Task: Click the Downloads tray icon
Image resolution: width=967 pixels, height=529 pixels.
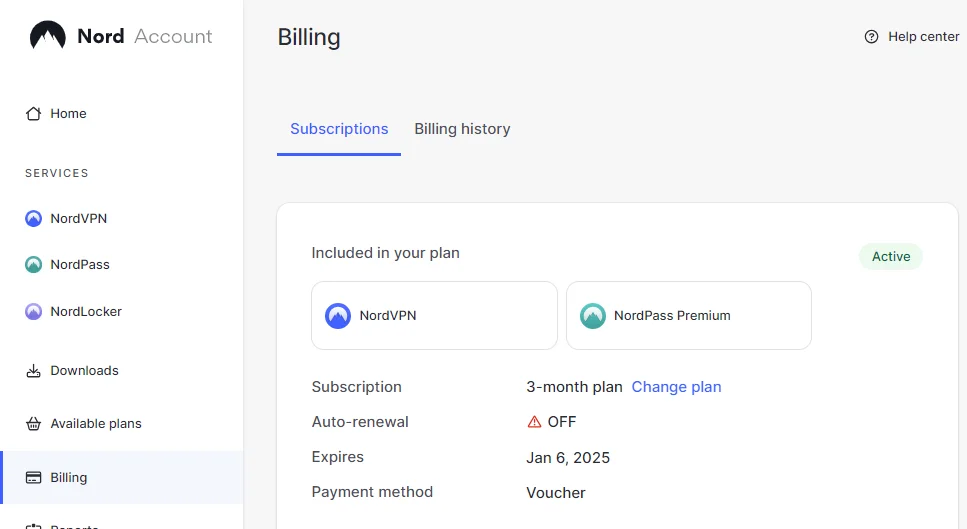Action: coord(33,371)
